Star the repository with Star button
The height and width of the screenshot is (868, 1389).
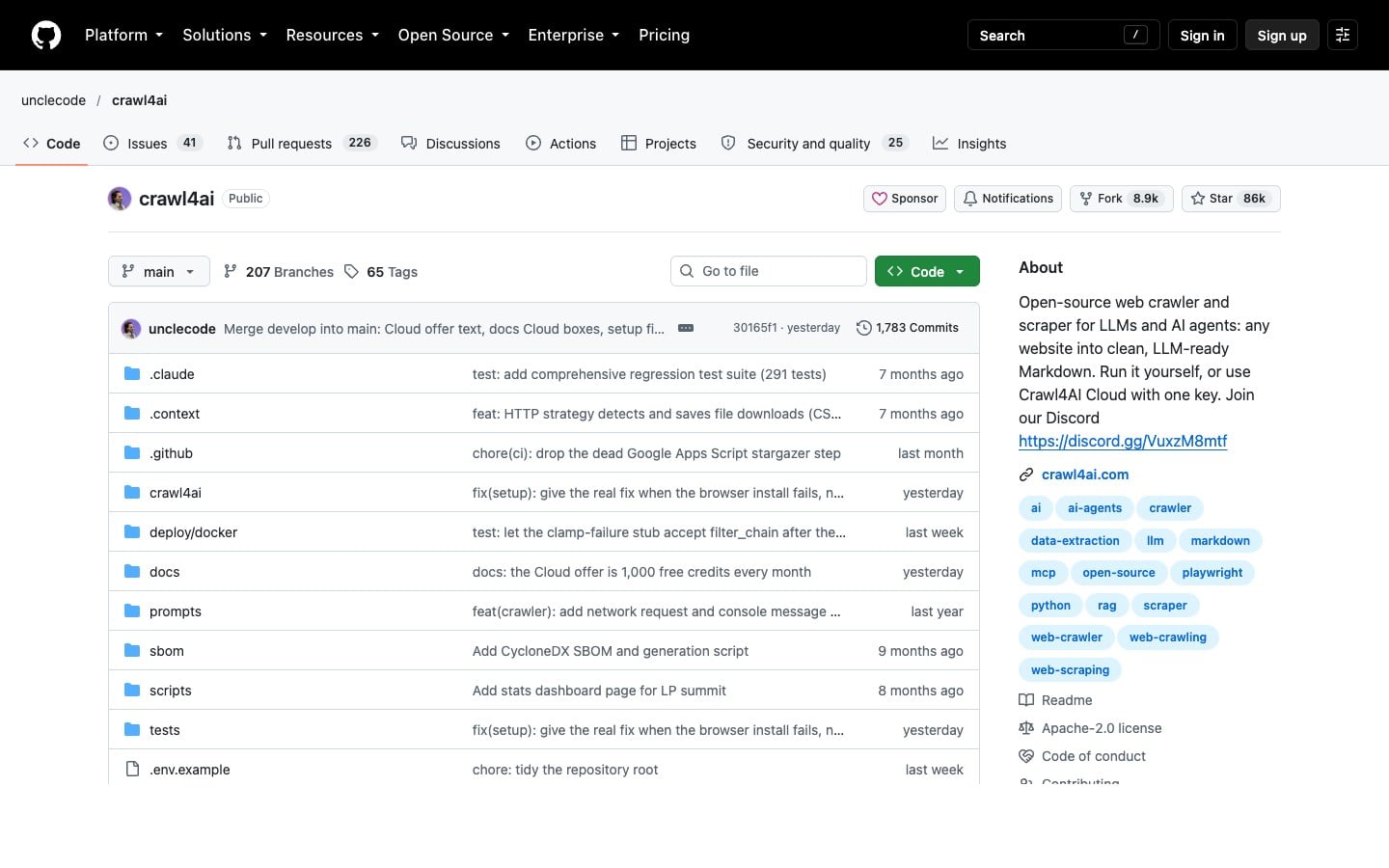click(x=1231, y=199)
